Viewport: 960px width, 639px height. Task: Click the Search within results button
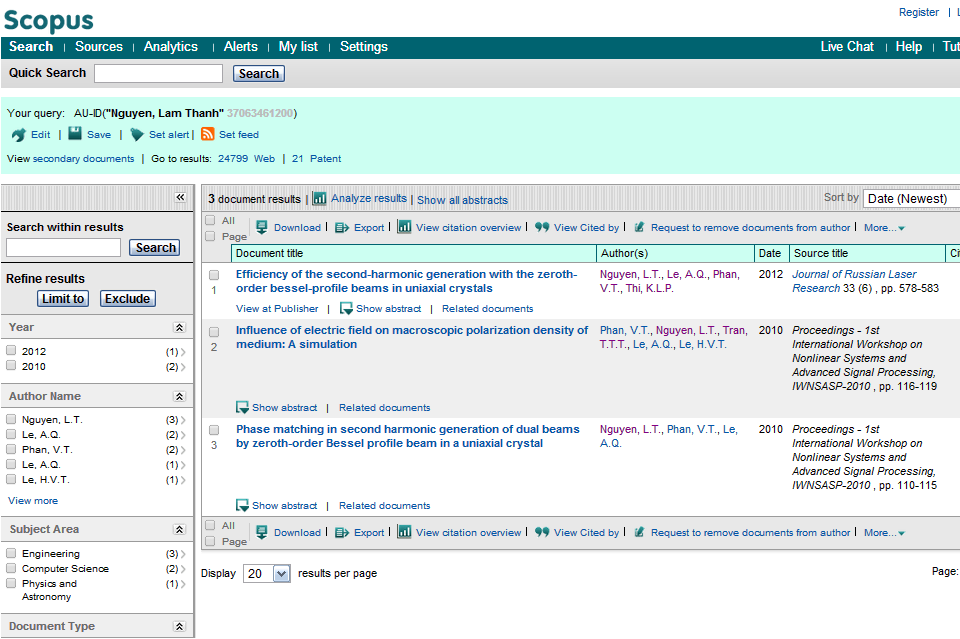[x=156, y=247]
